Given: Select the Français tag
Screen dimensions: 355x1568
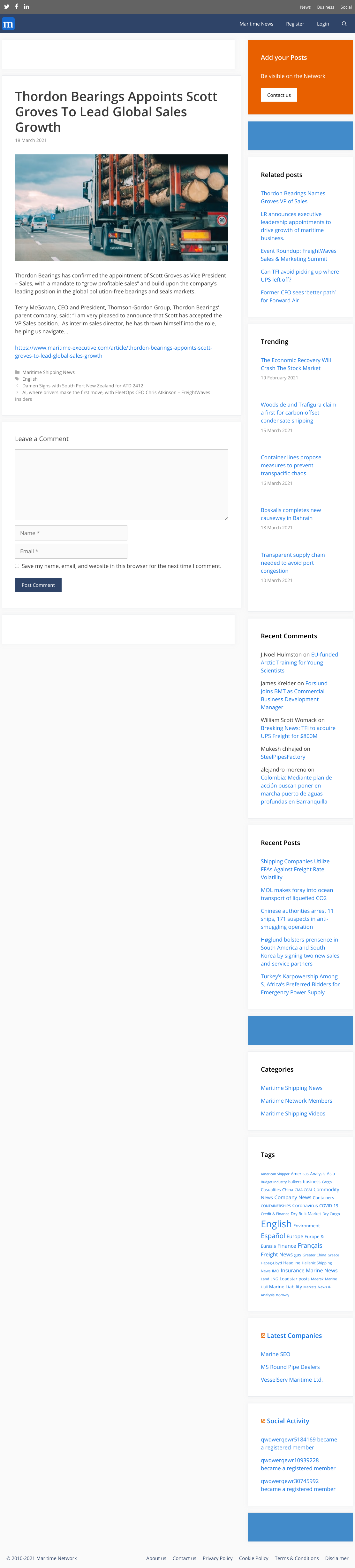Looking at the screenshot, I should 310,1246.
